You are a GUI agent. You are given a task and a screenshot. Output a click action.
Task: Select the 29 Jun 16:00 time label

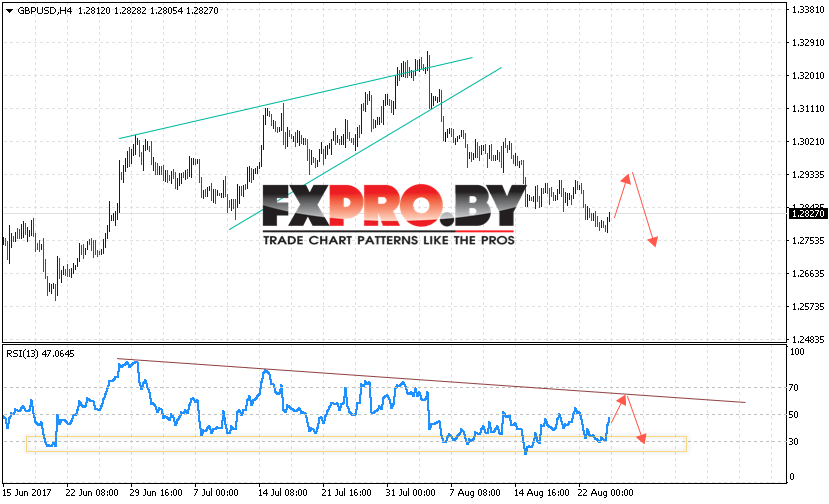pyautogui.click(x=156, y=493)
